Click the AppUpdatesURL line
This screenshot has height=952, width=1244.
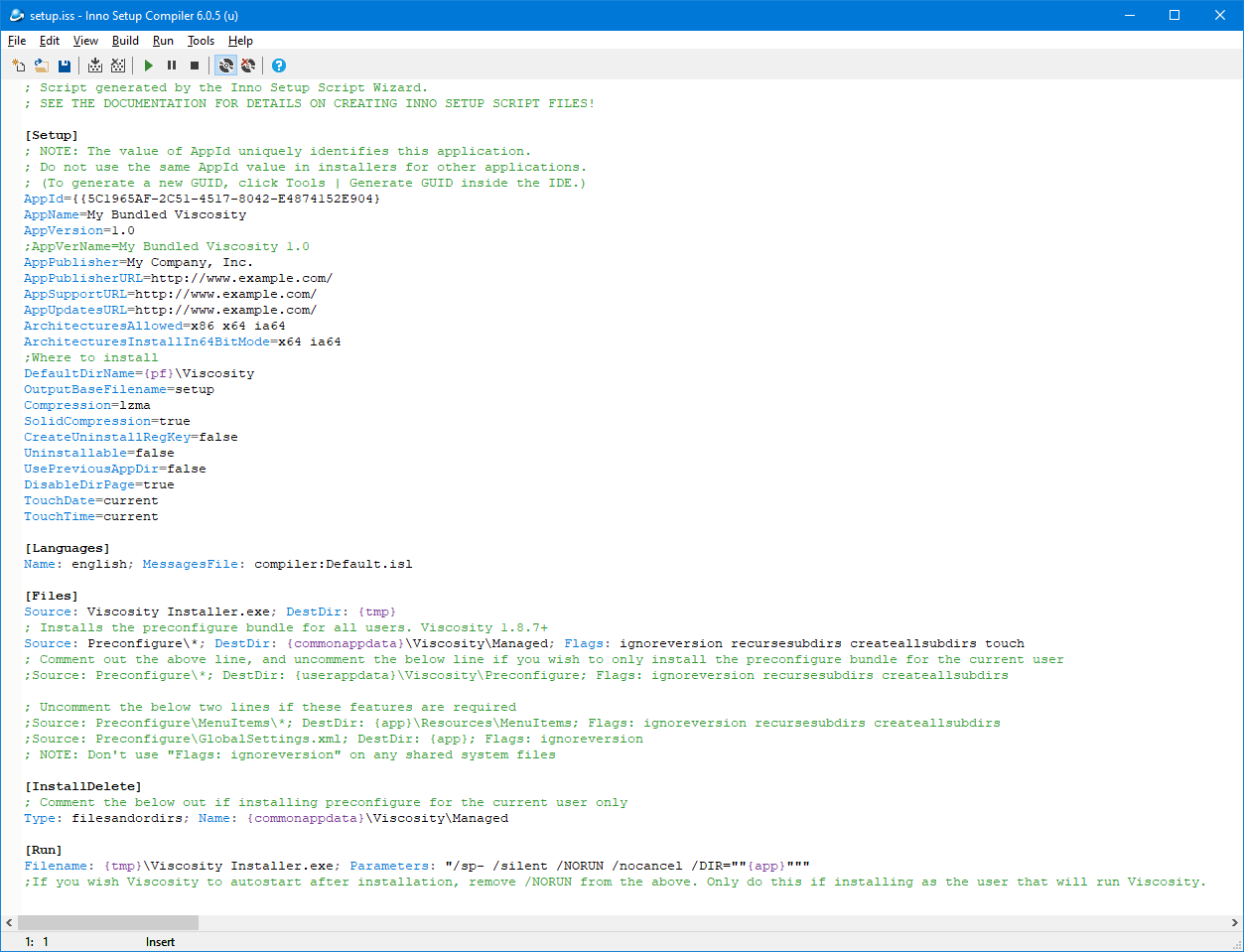(x=171, y=310)
